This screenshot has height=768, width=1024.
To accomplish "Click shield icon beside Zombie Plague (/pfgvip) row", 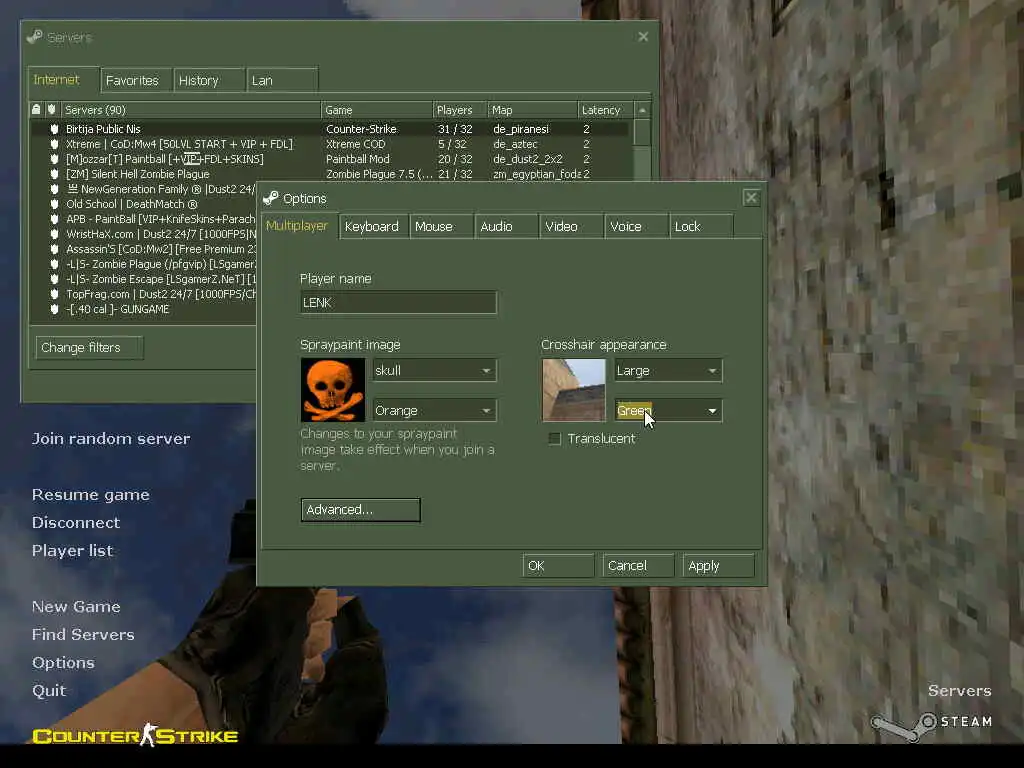I will pyautogui.click(x=54, y=264).
